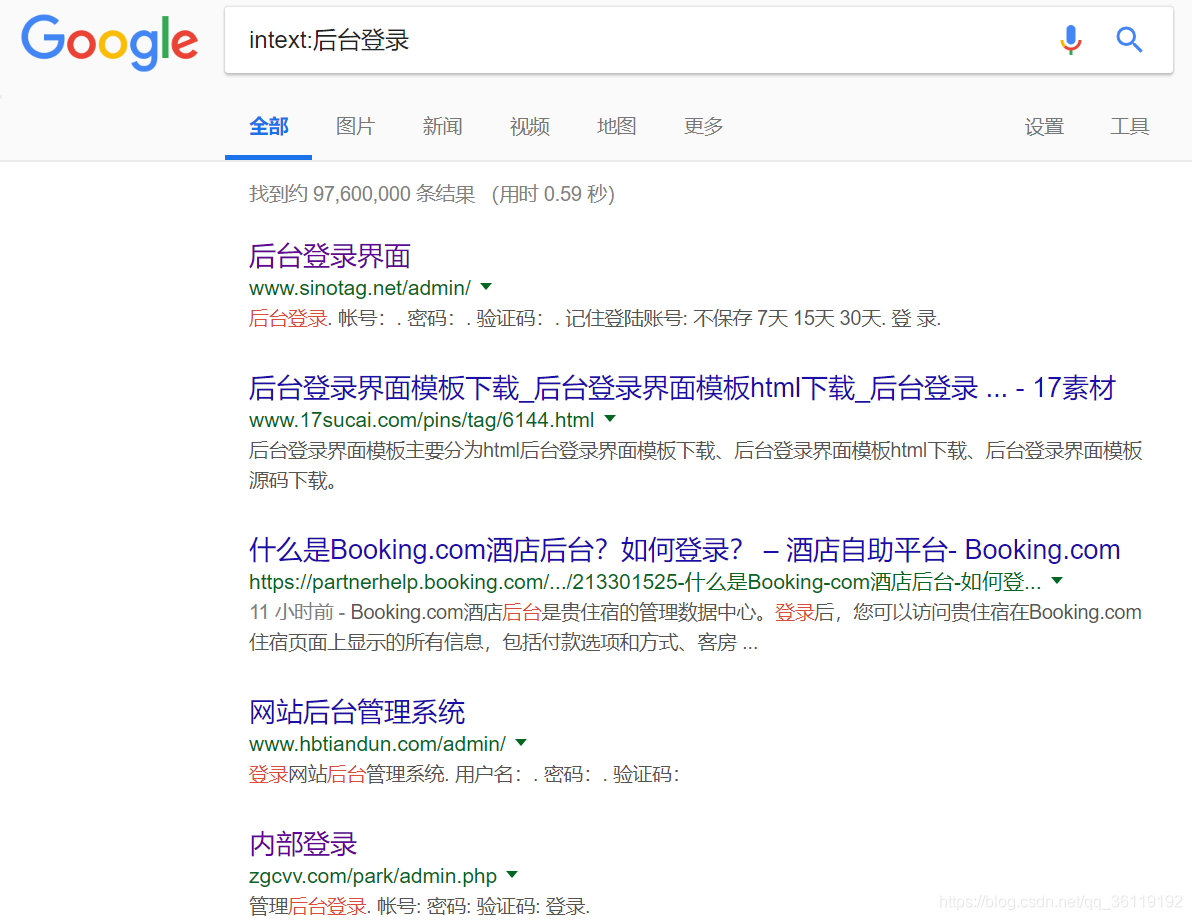Click the partnerhelp.booking.com URL text
1192x920 pixels.
pyautogui.click(x=645, y=582)
